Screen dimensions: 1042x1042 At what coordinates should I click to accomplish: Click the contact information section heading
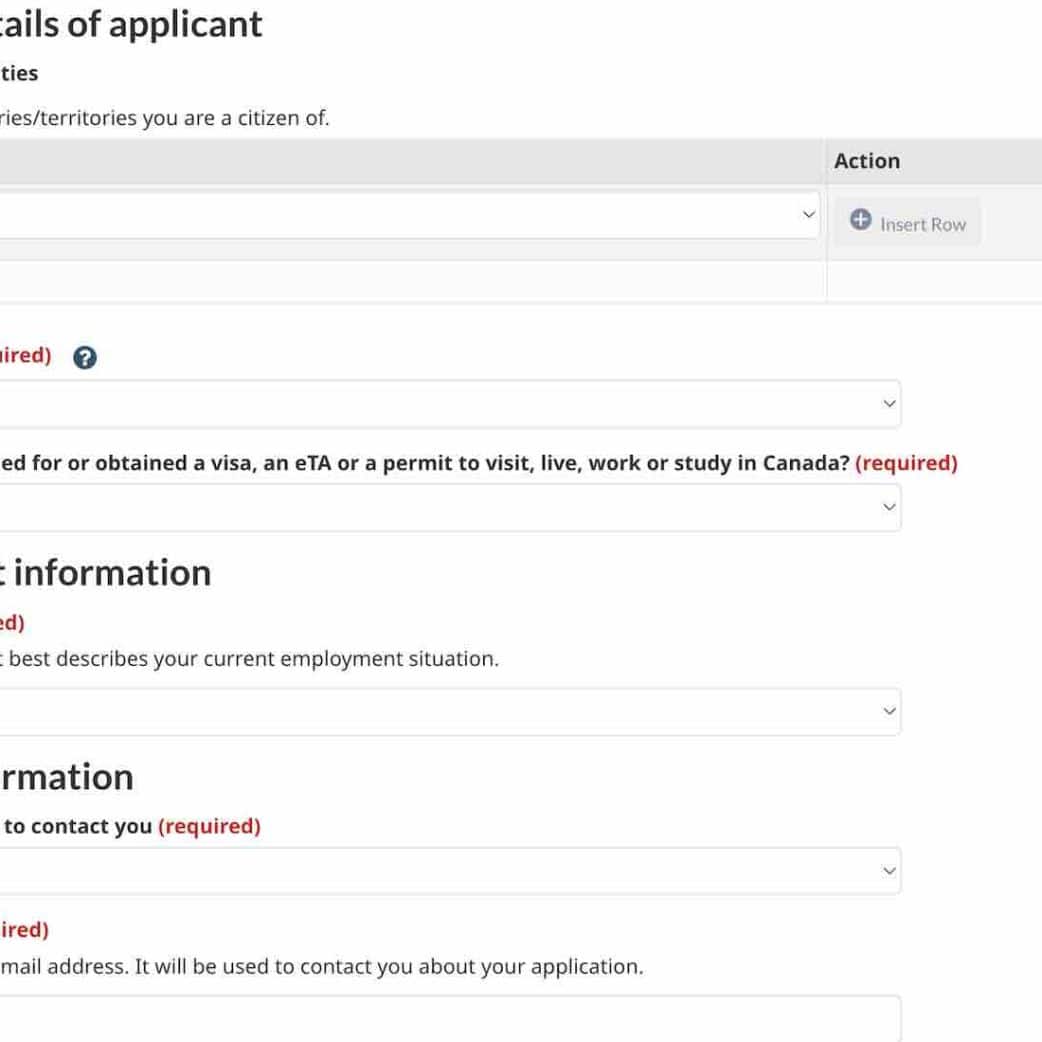pyautogui.click(x=66, y=777)
